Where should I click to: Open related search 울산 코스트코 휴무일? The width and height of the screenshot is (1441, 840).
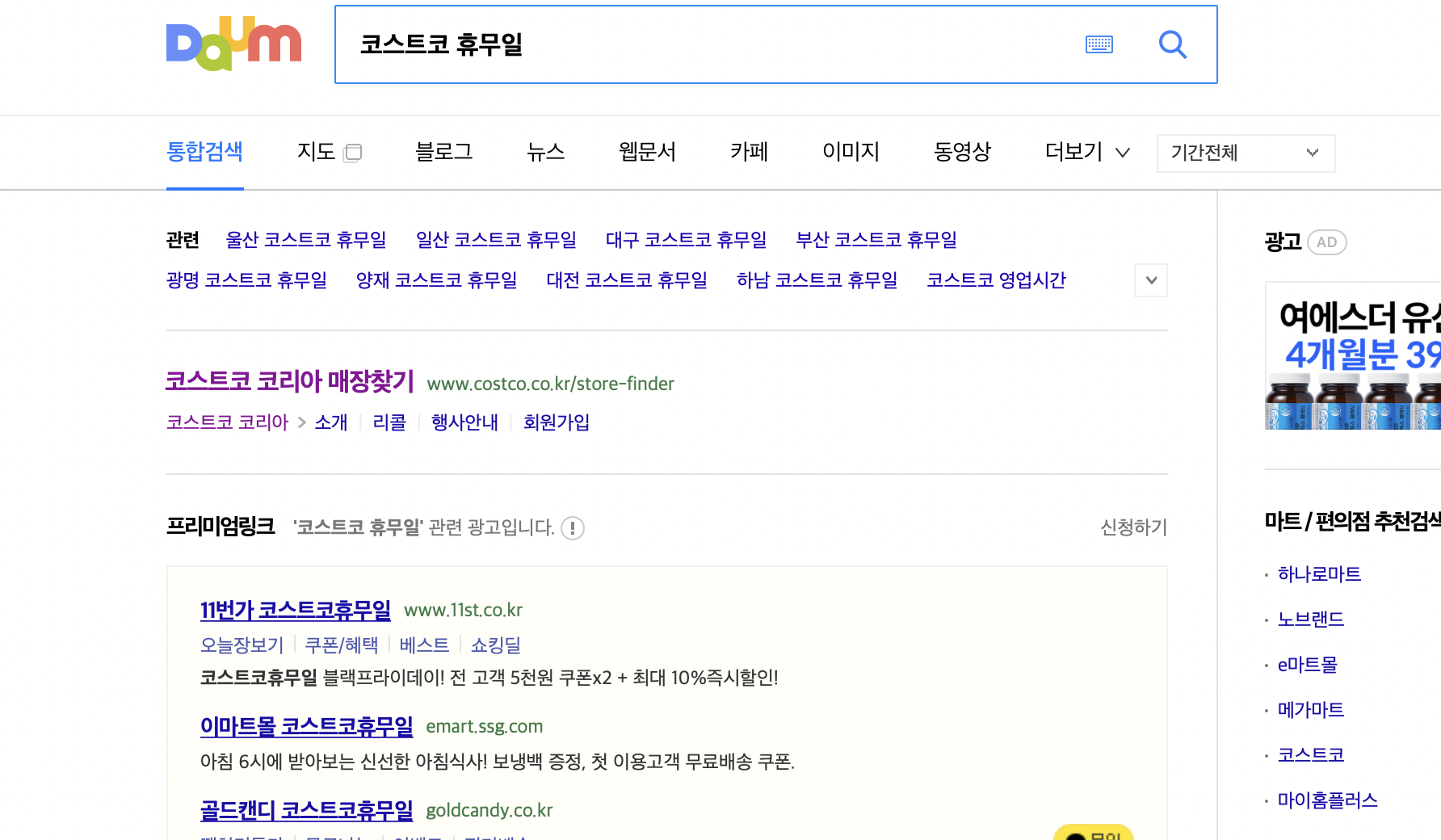click(306, 240)
